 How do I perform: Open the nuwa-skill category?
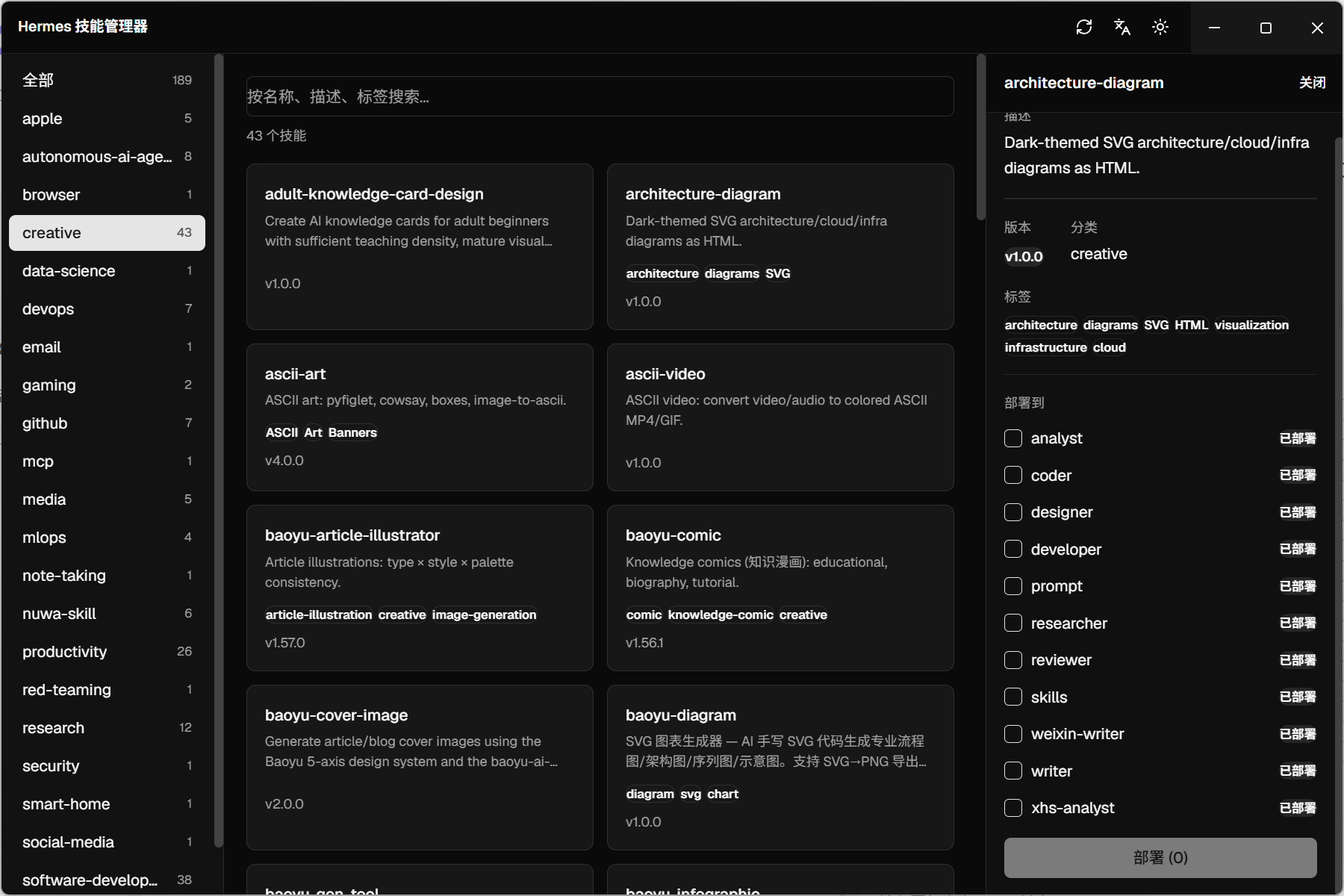(107, 614)
